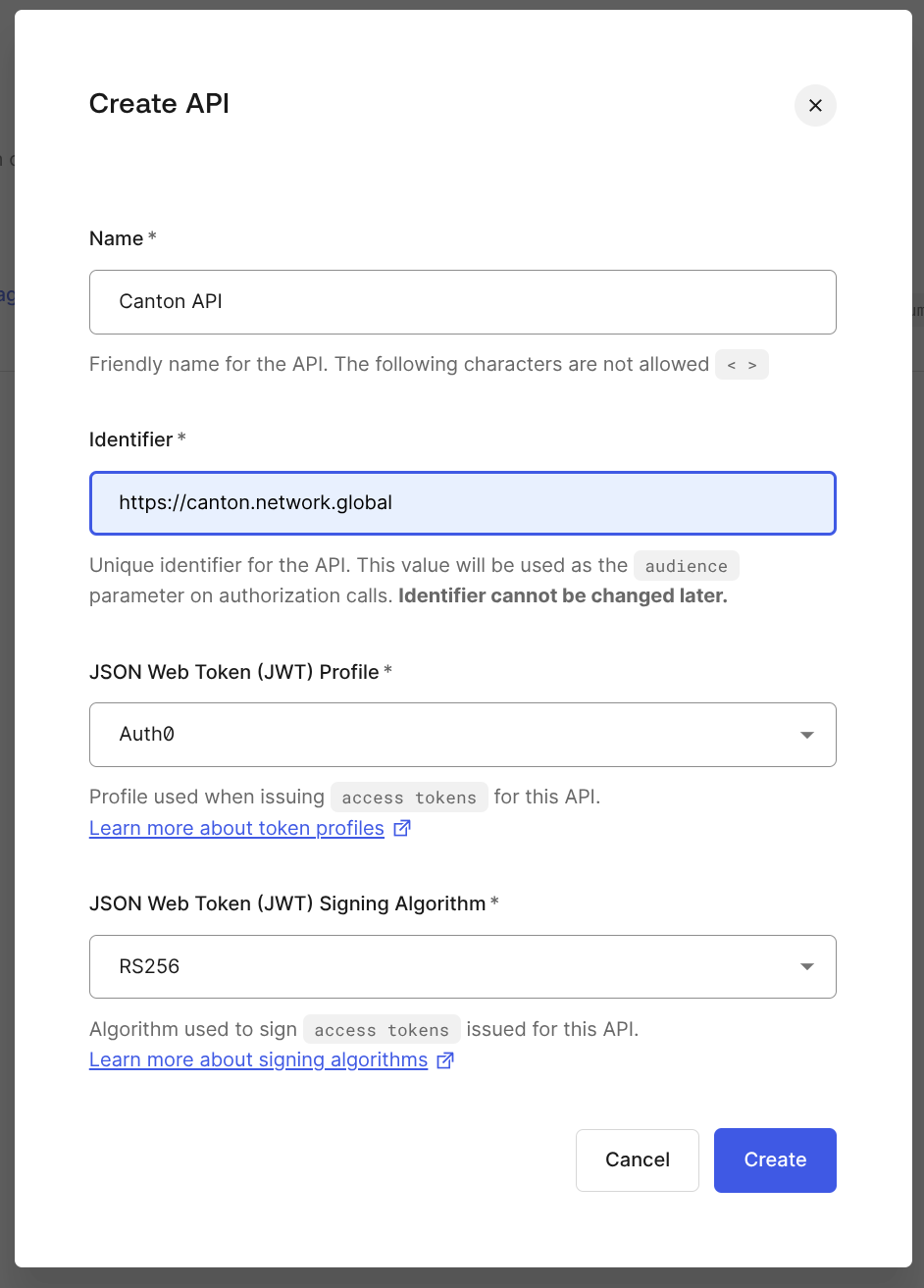Image resolution: width=924 pixels, height=1288 pixels.
Task: Click access tokens tag under Signing Algorithm
Action: 381,1030
